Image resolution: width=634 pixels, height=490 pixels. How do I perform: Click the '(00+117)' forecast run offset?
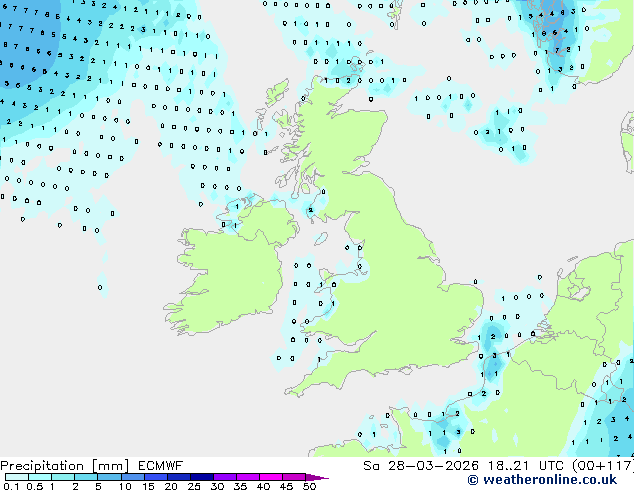[x=603, y=466]
